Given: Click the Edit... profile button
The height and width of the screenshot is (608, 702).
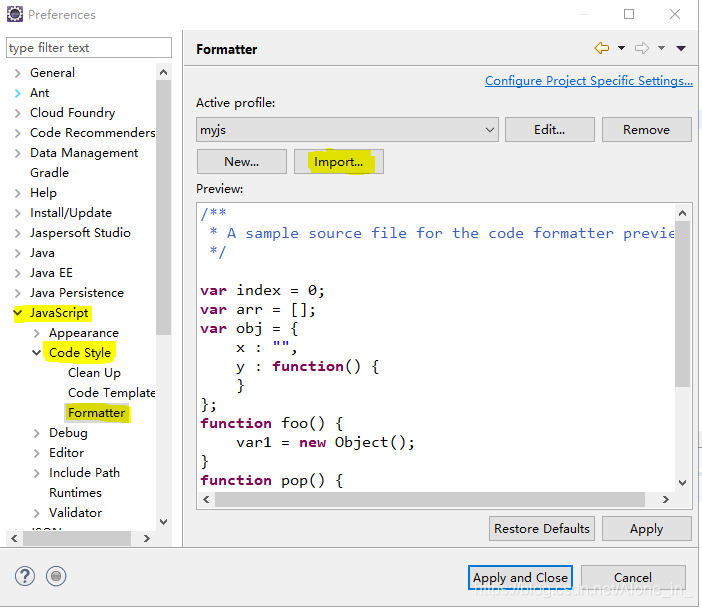Looking at the screenshot, I should click(549, 130).
